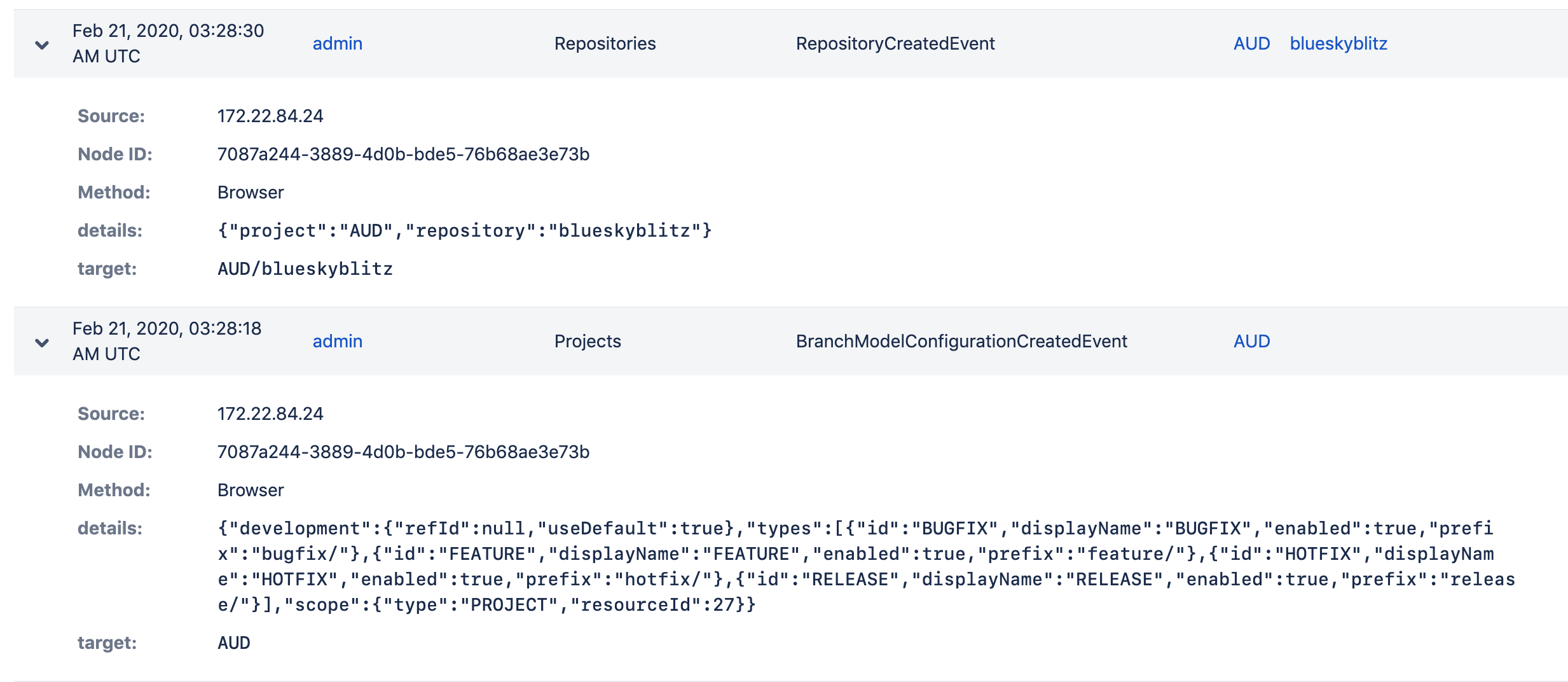Open the blueskyblitz repository link
This screenshot has width=1568, height=682.
point(1338,43)
